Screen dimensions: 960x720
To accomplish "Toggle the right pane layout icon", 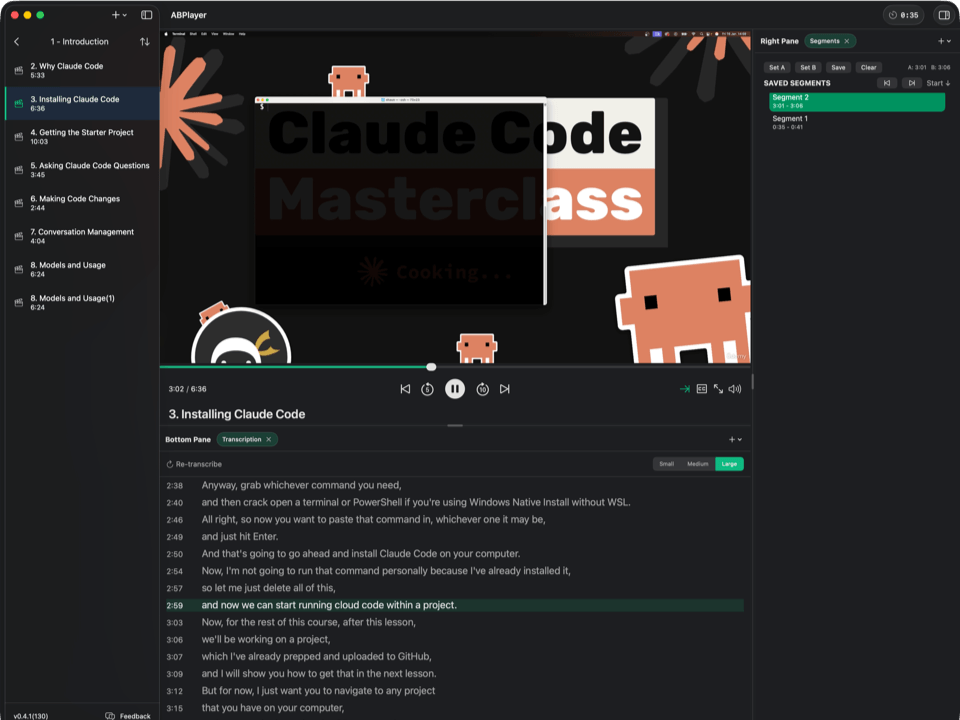I will [943, 15].
